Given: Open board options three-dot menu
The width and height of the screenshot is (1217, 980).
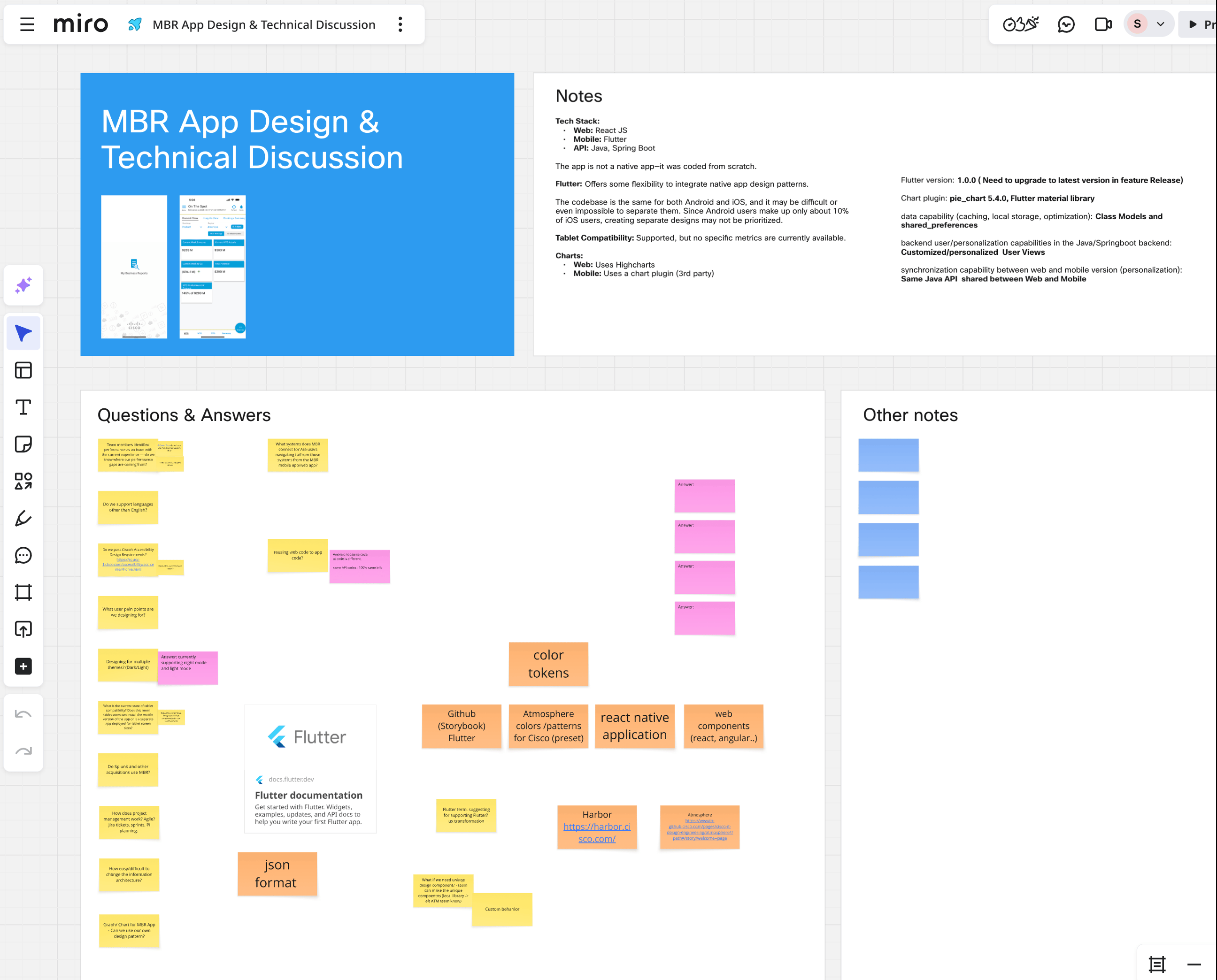Looking at the screenshot, I should (x=400, y=24).
